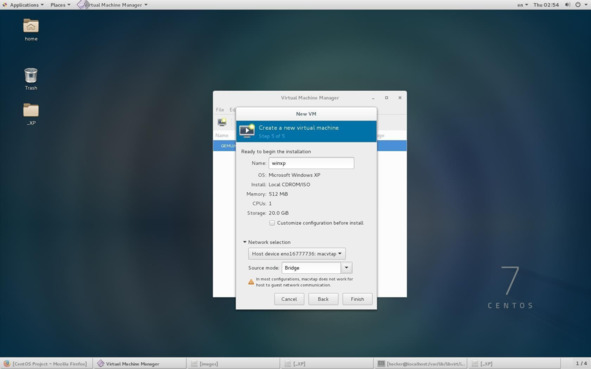Click the new virtual machine toolbar icon
Image resolution: width=591 pixels, height=369 pixels.
[222, 122]
